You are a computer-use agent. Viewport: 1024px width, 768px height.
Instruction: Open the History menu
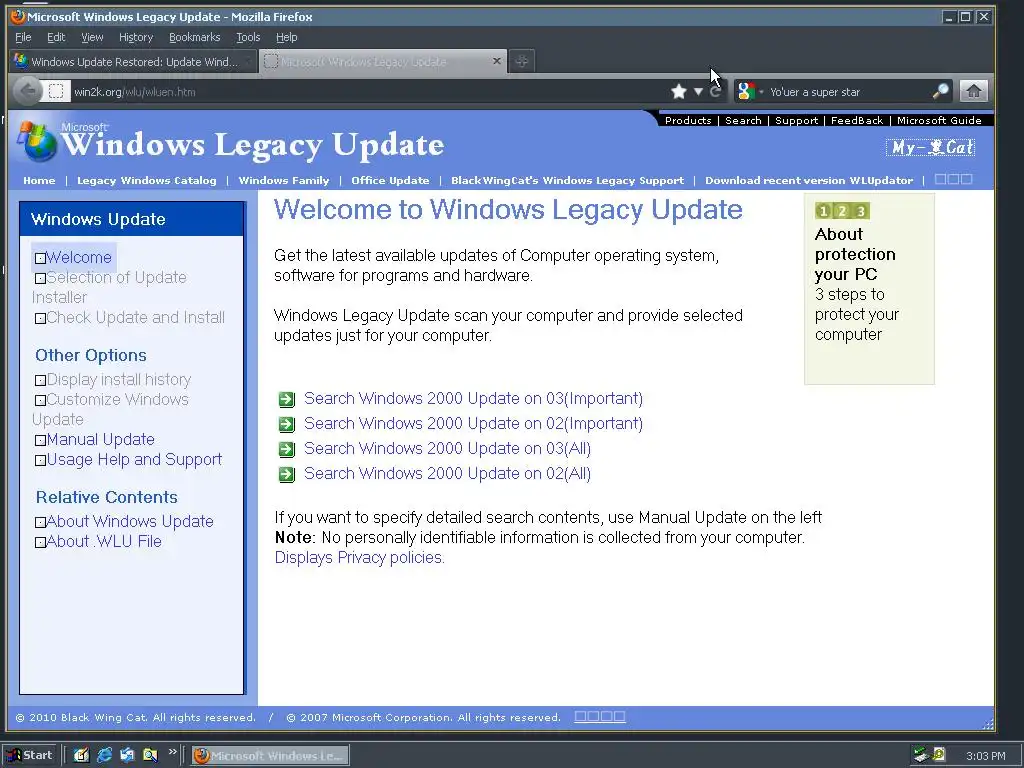pyautogui.click(x=136, y=37)
